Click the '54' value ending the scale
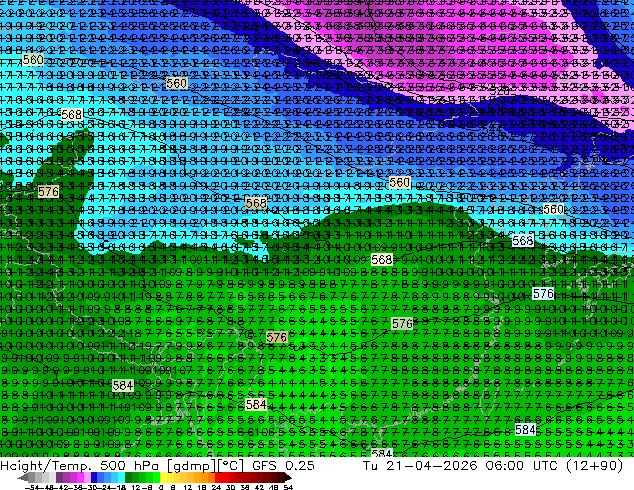This screenshot has width=634, height=490. pos(288,487)
